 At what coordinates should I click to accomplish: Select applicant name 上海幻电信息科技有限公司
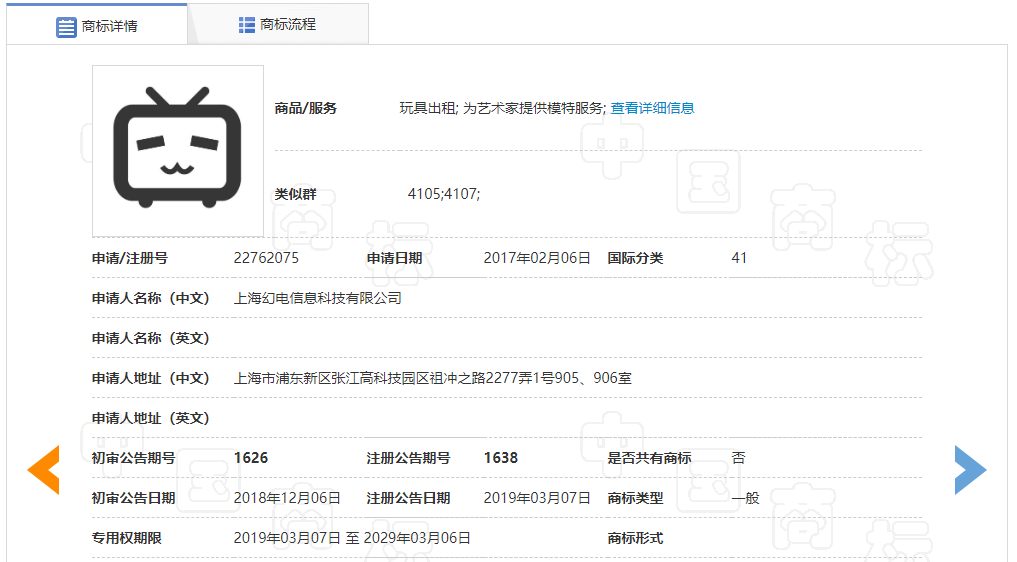tap(318, 298)
